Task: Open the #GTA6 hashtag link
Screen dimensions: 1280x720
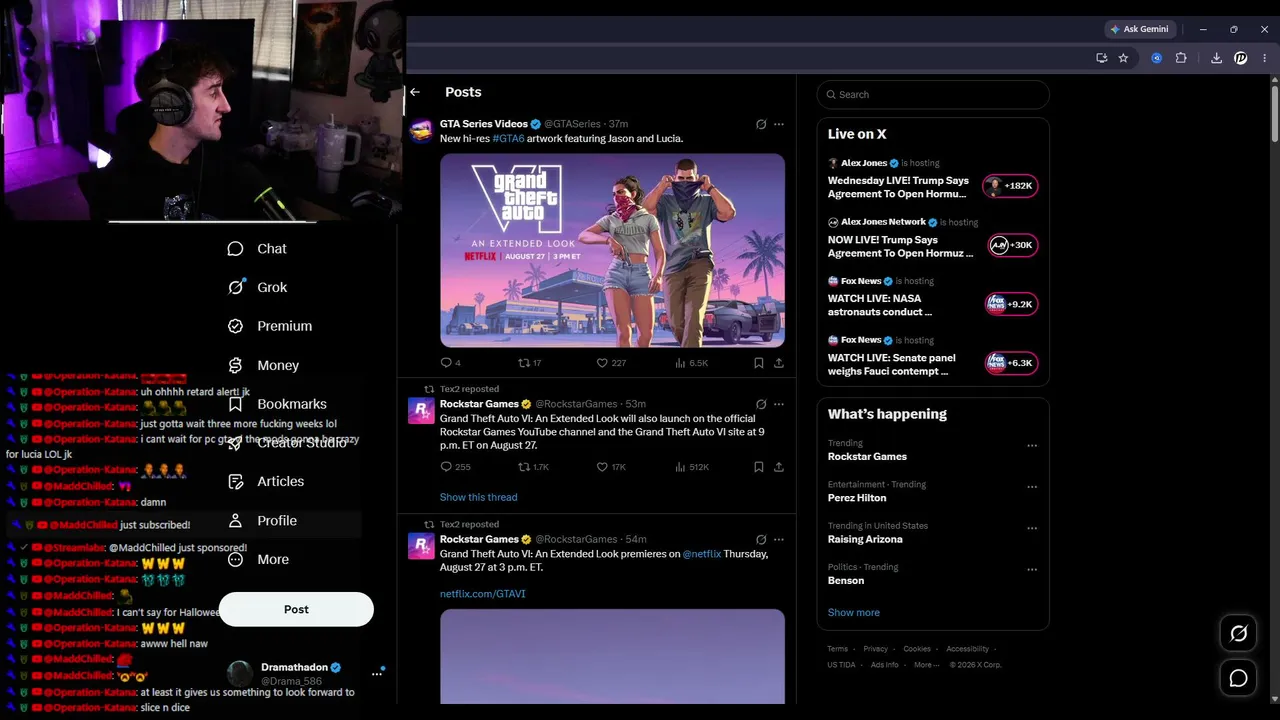Action: pos(508,139)
